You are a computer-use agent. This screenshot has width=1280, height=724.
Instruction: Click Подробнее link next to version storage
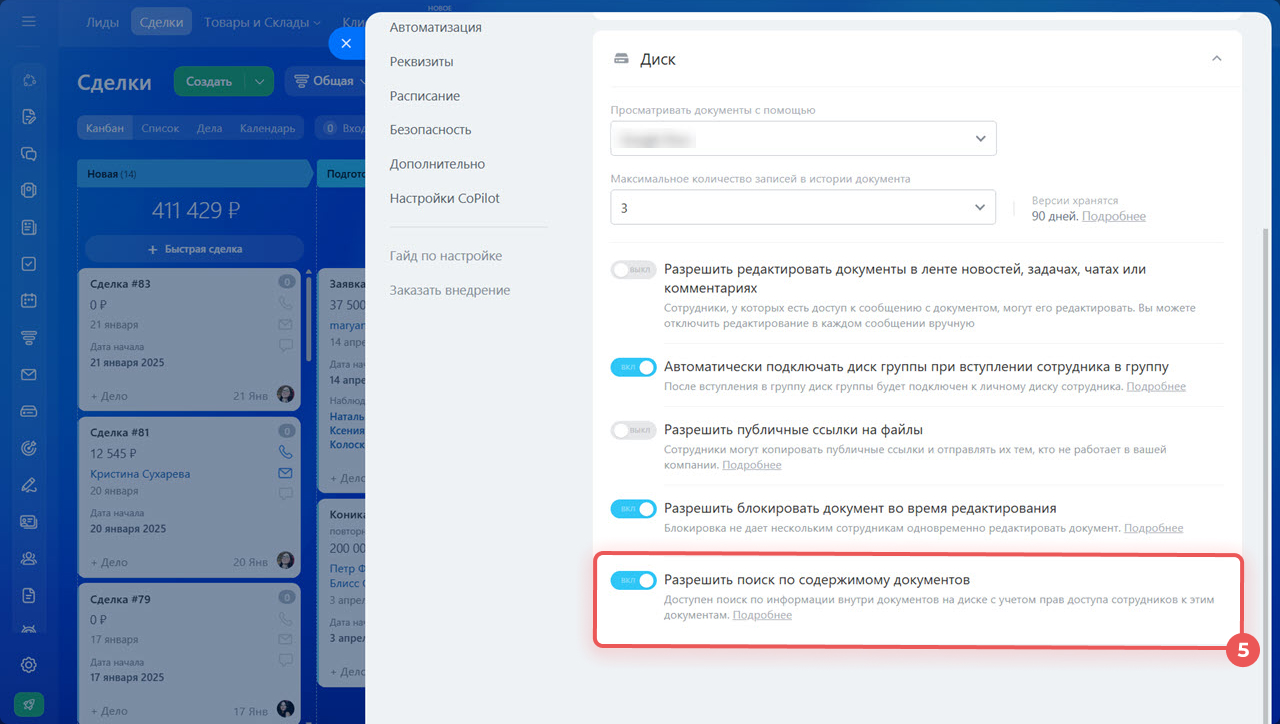(1113, 217)
